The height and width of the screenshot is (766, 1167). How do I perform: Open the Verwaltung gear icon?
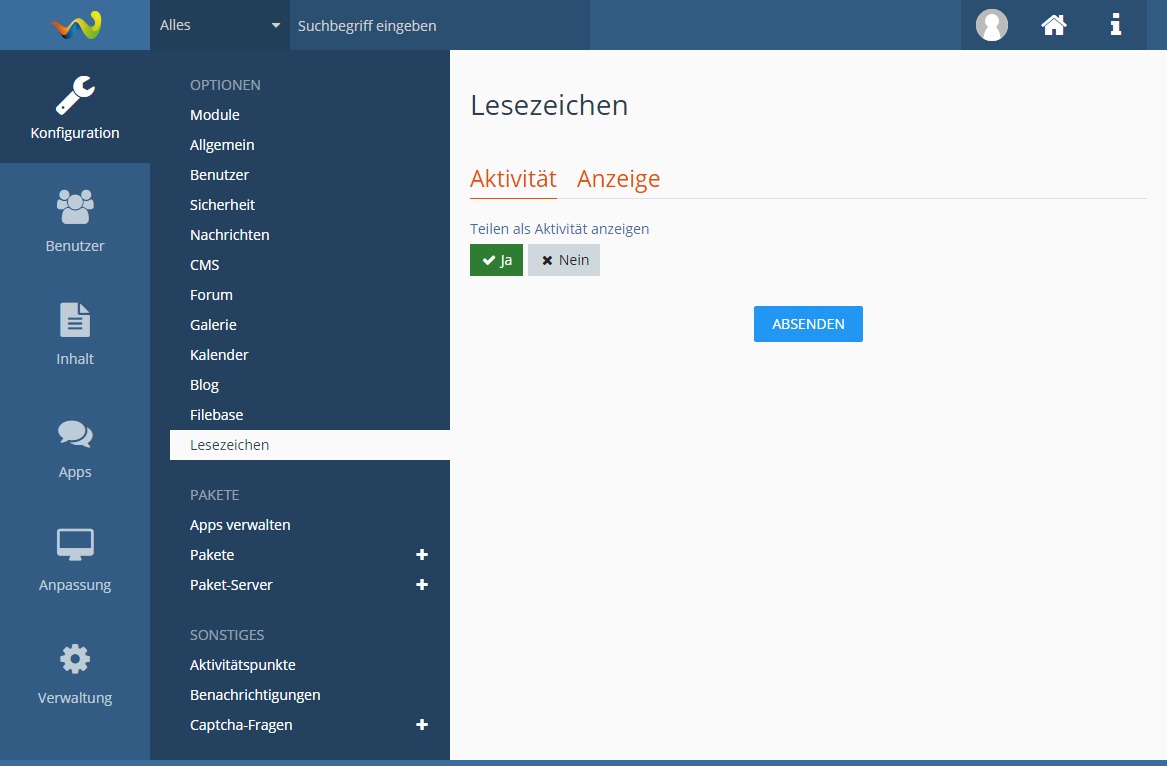(75, 659)
